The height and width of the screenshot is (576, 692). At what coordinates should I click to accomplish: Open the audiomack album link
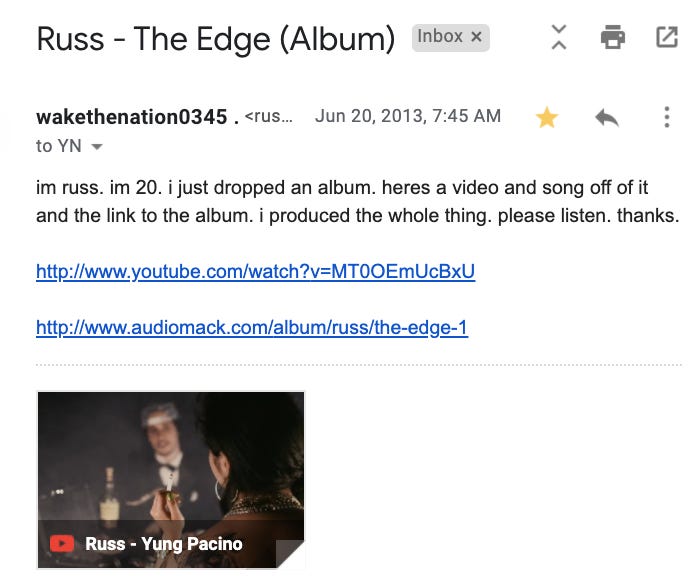[x=252, y=328]
